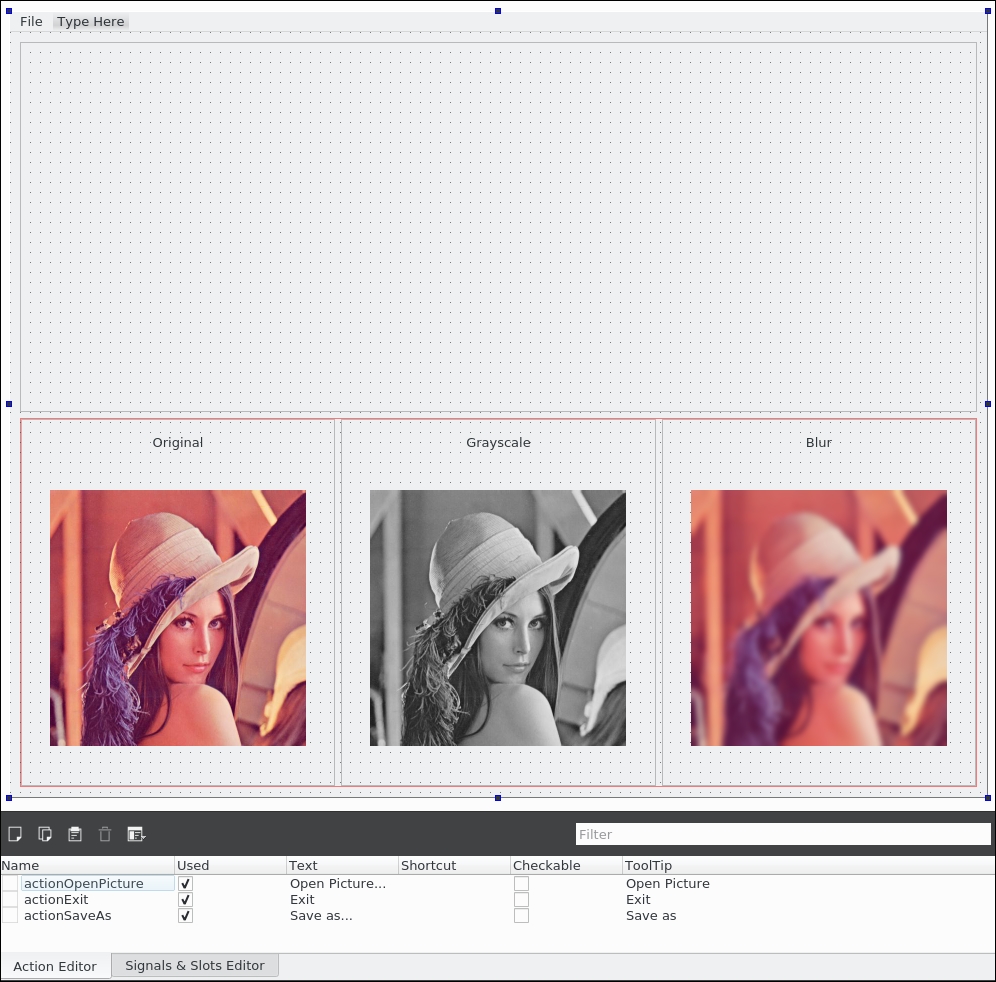Toggle Used checkbox for actionOpenPicture
Viewport: 996px width, 982px height.
[x=185, y=884]
